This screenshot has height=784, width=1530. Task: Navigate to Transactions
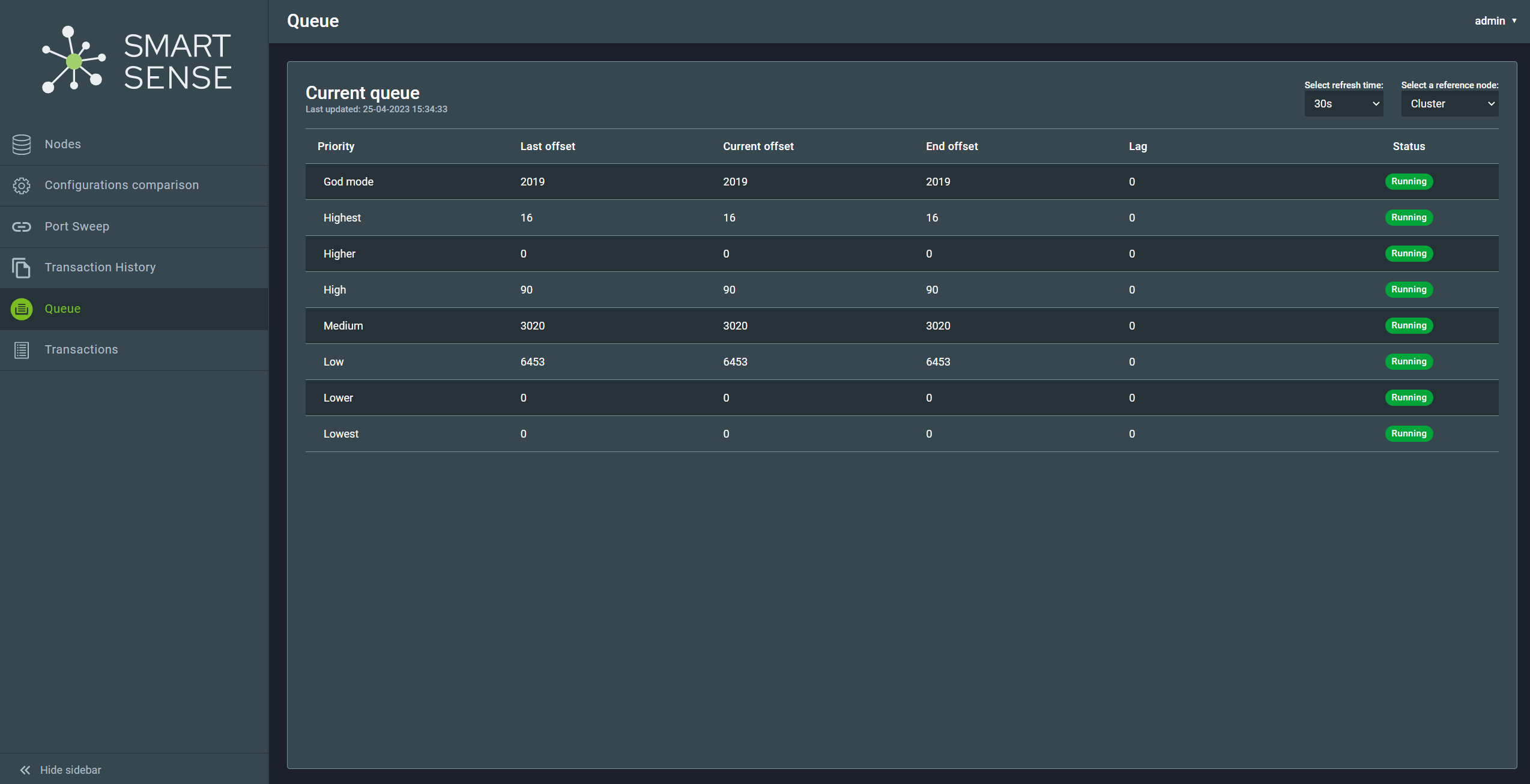tap(134, 350)
